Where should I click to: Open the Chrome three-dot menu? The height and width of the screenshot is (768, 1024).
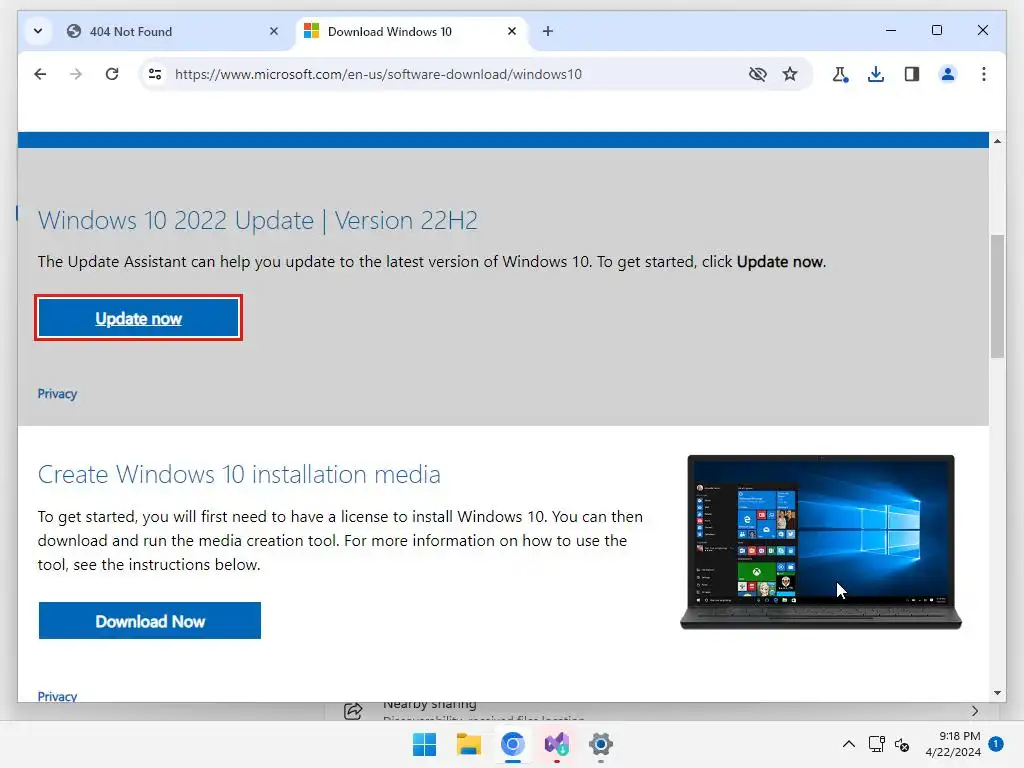[x=984, y=74]
